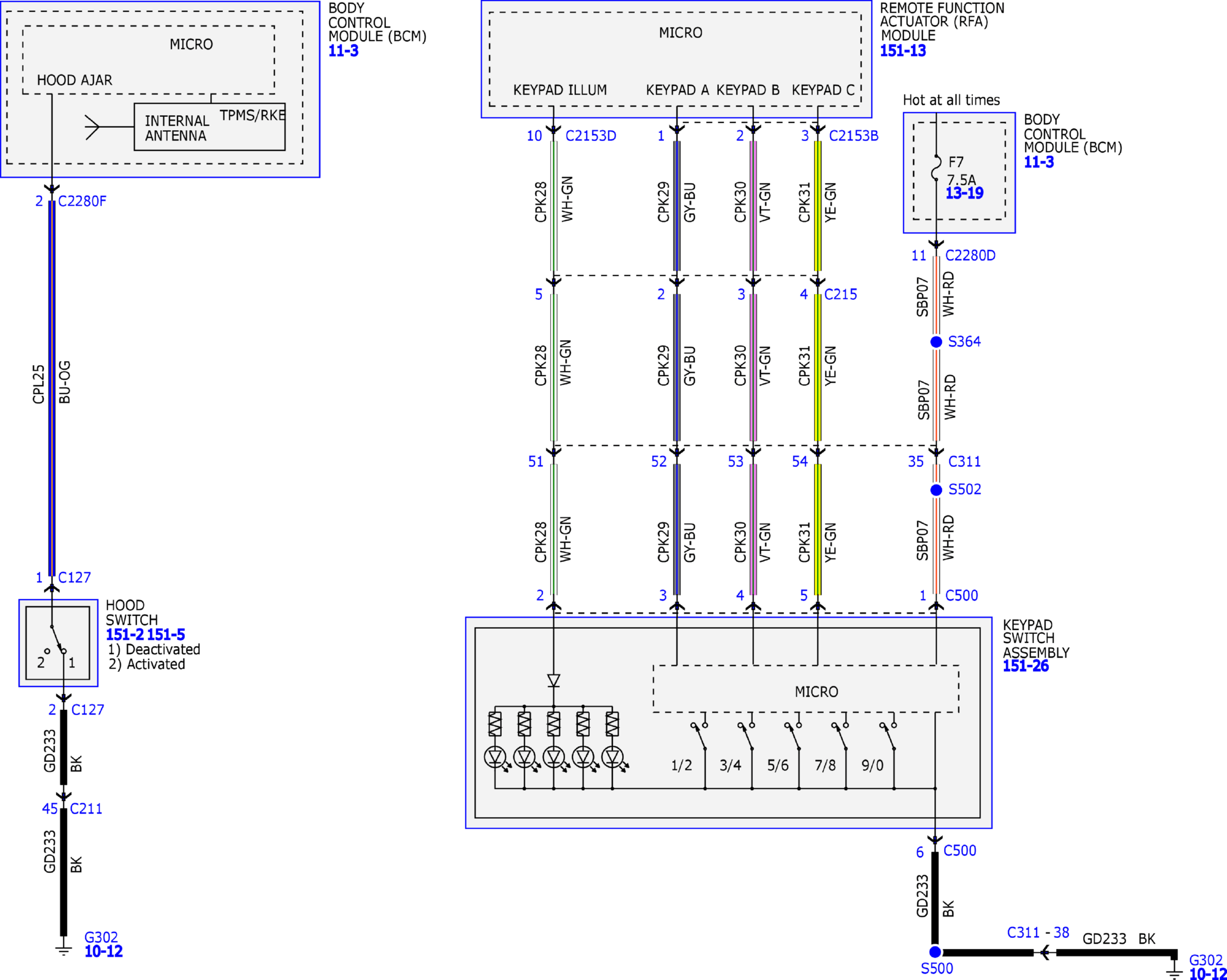Click the keypad 7/8 switch symbol
Image resolution: width=1227 pixels, height=980 pixels.
(x=840, y=737)
